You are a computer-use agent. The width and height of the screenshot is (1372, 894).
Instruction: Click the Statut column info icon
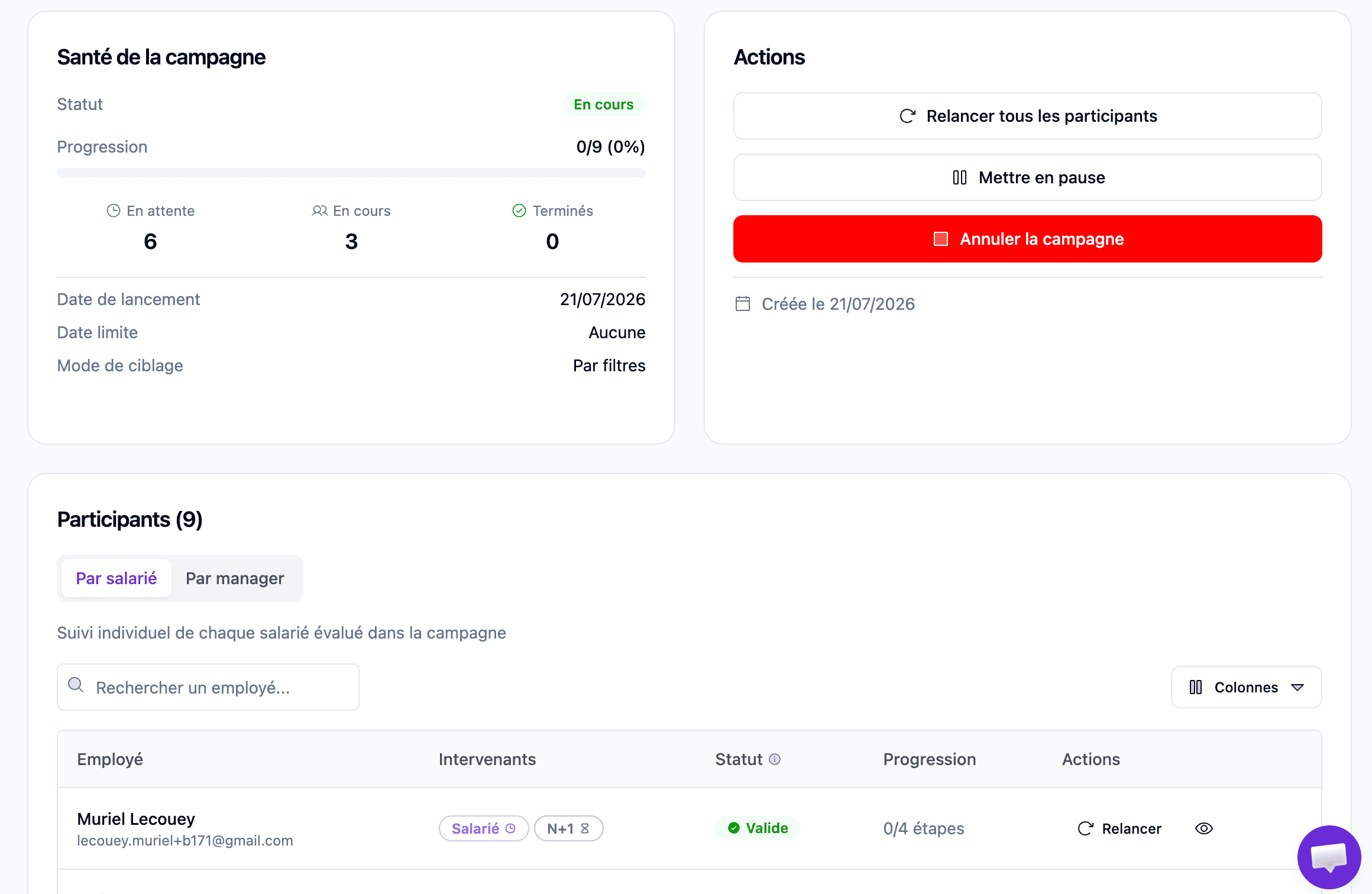[x=775, y=759]
